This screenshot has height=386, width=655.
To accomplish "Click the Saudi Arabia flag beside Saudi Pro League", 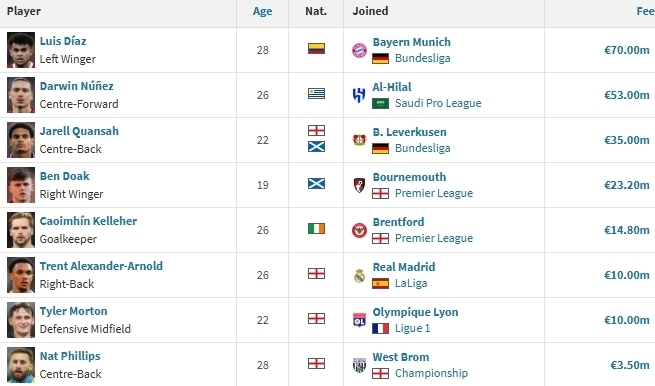I will pyautogui.click(x=380, y=103).
